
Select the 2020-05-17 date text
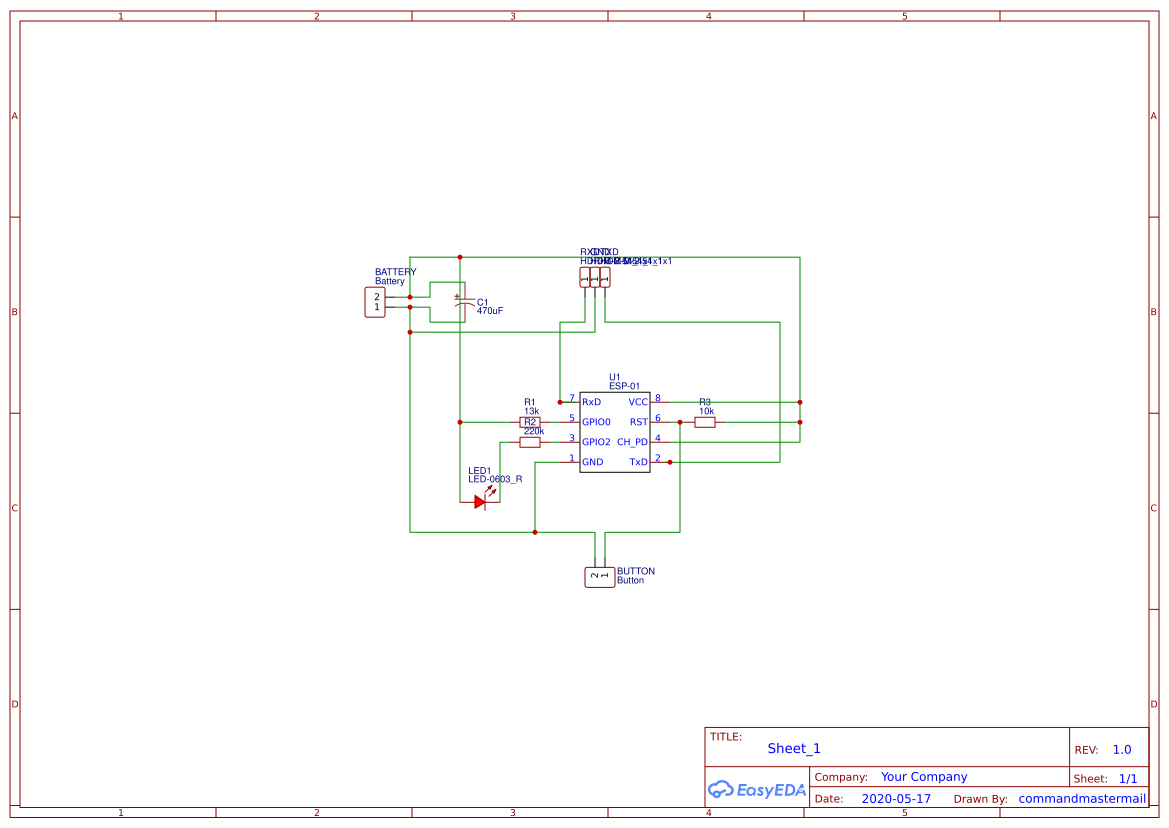pyautogui.click(x=896, y=798)
